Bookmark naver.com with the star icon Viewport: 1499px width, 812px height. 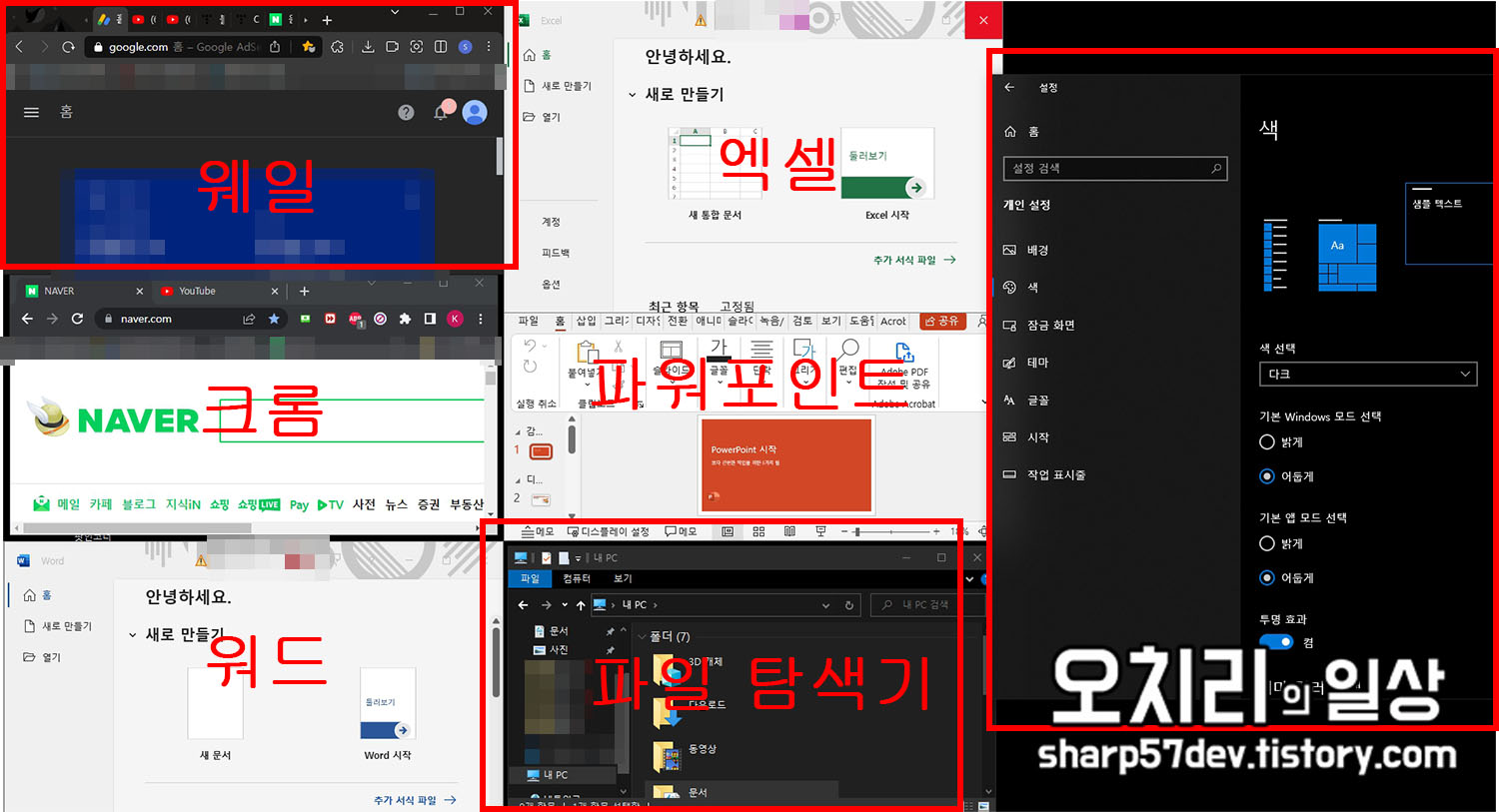click(x=274, y=319)
